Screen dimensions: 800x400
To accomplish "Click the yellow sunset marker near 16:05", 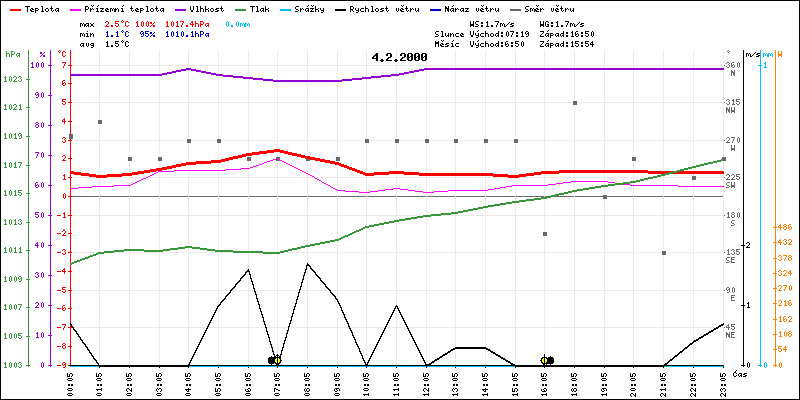I will [544, 360].
